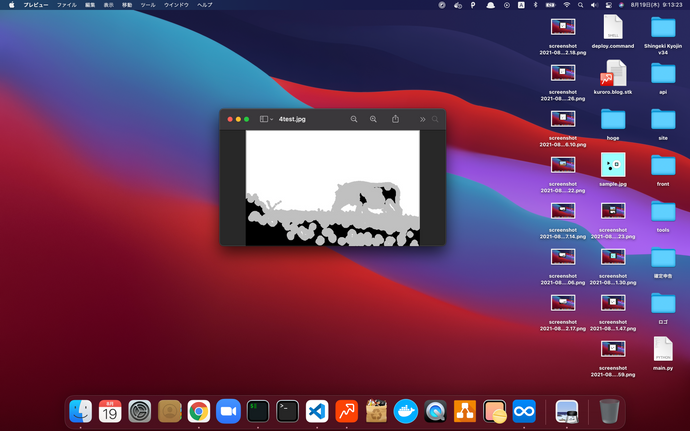The width and height of the screenshot is (690, 431).
Task: Select the Shingeki Kyojin v34 folder
Action: [663, 35]
